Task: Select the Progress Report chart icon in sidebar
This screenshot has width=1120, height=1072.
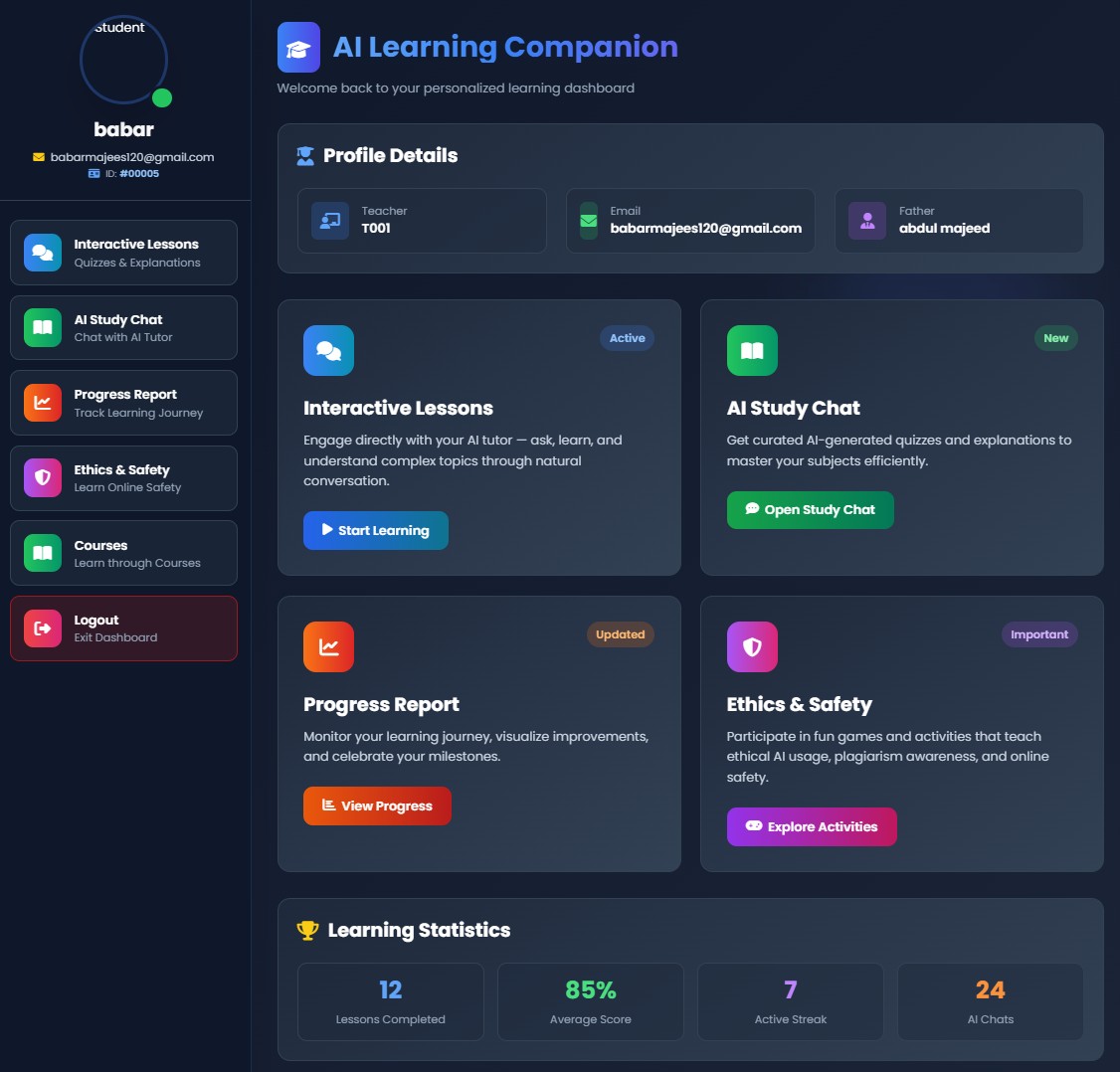Action: (42, 402)
